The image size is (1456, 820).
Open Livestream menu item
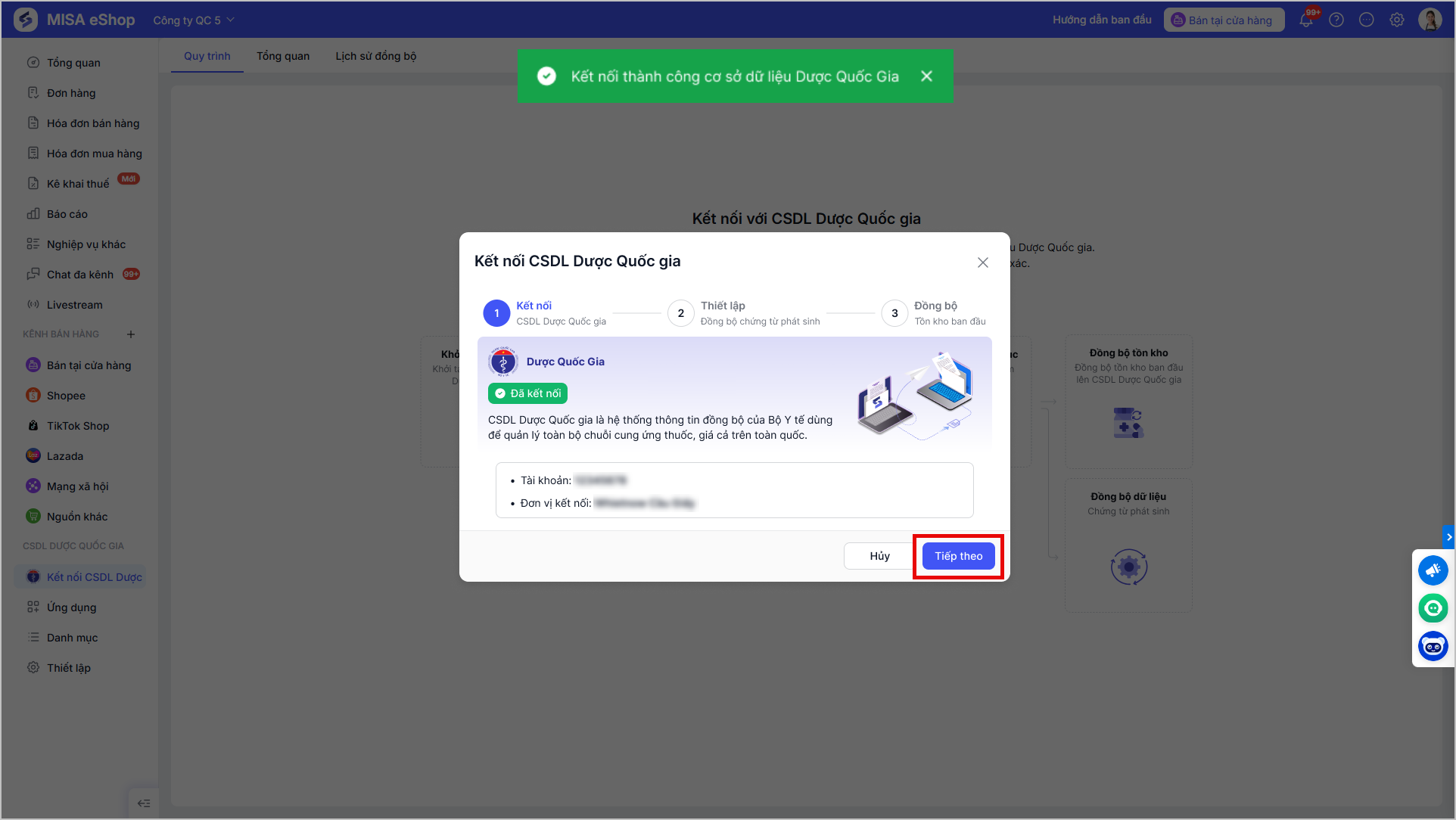[74, 305]
